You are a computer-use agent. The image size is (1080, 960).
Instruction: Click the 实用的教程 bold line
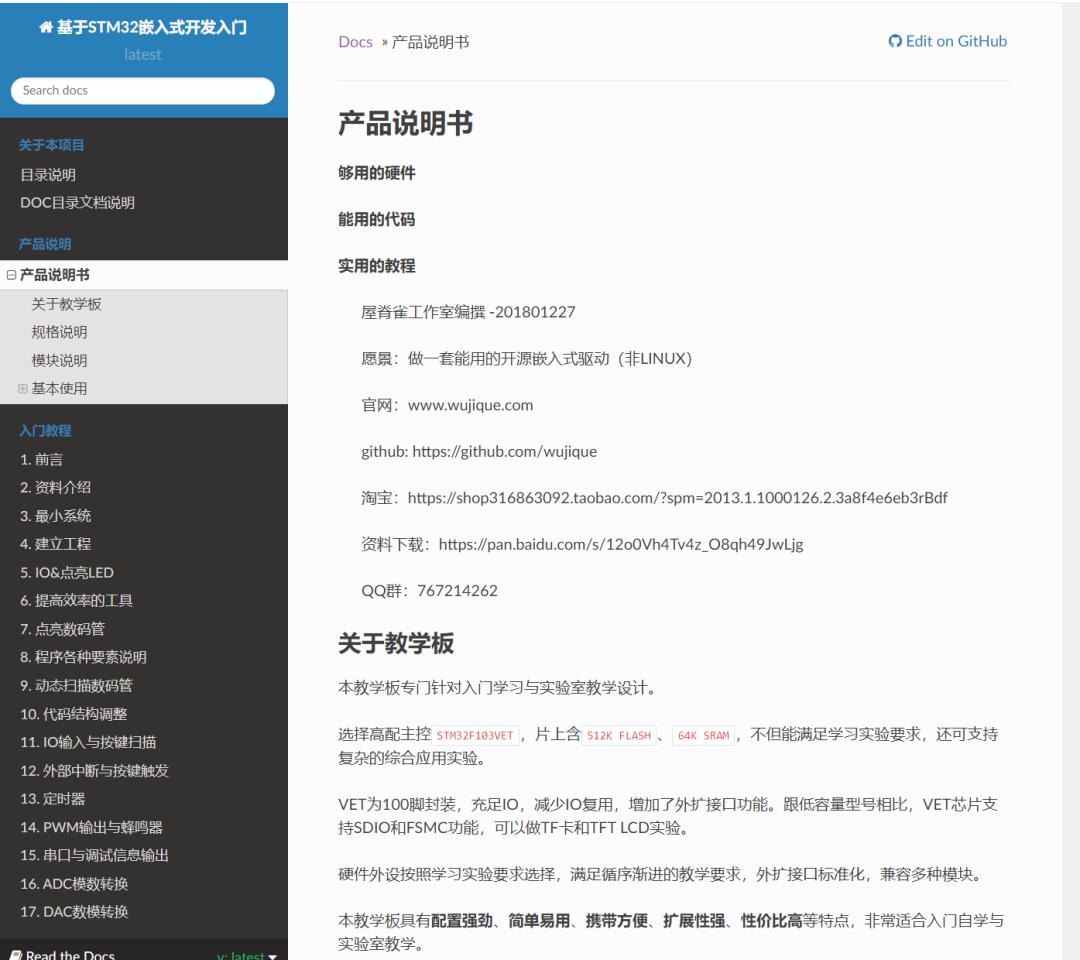pyautogui.click(x=377, y=266)
